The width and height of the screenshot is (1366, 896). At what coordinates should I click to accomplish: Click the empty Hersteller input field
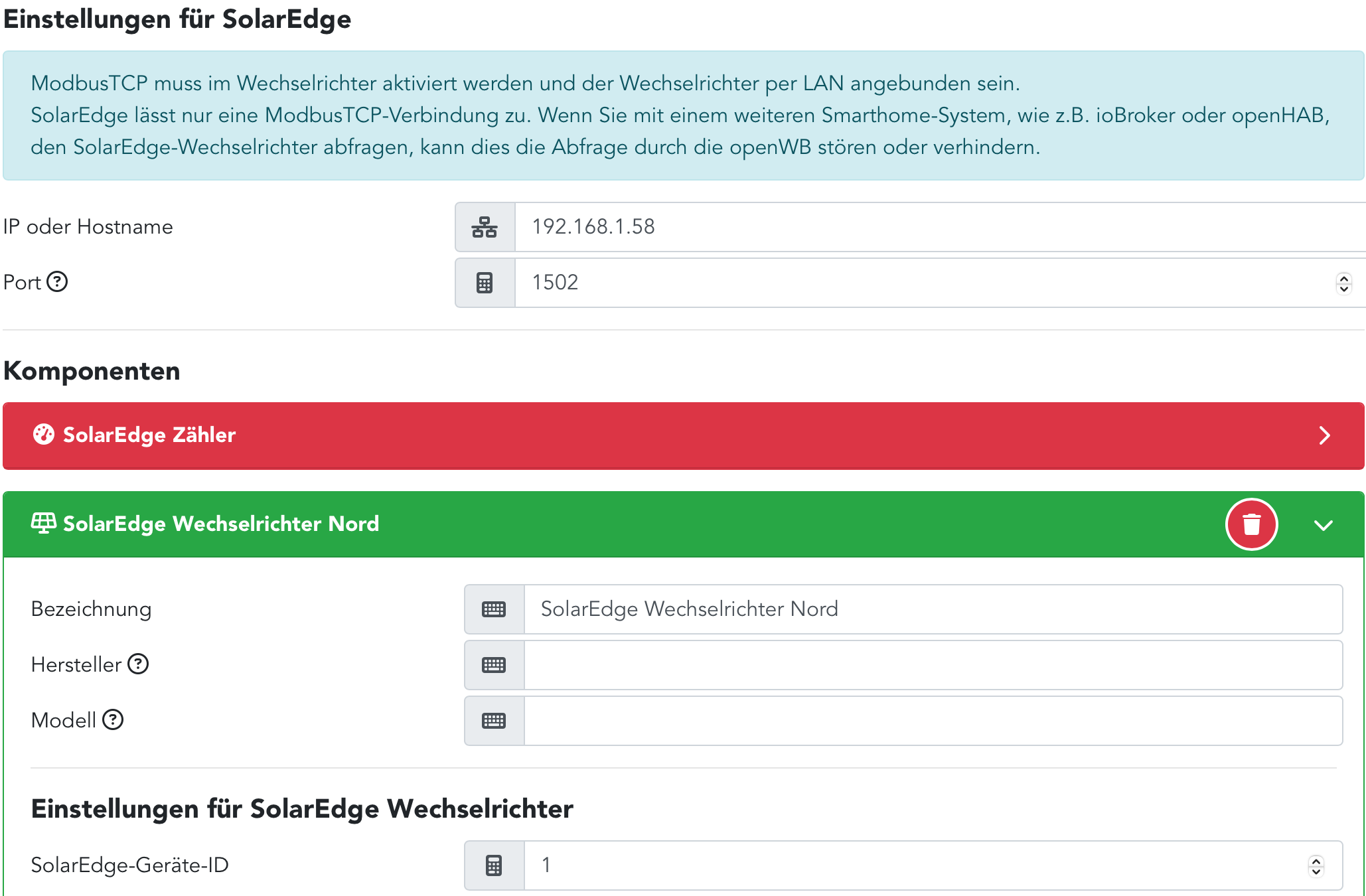(x=929, y=665)
